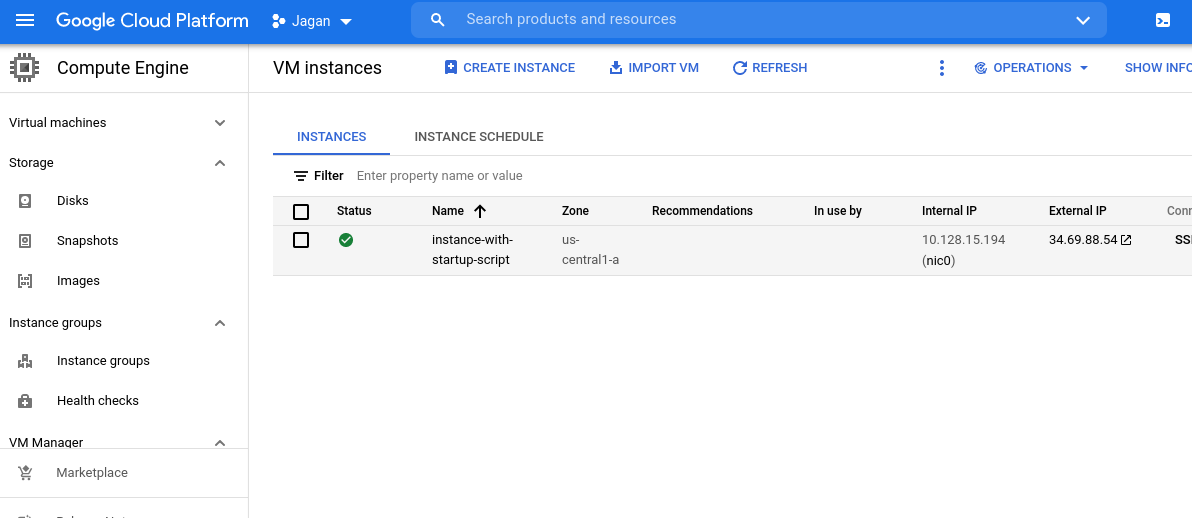Click REFRESH button
This screenshot has height=518, width=1192.
(770, 68)
